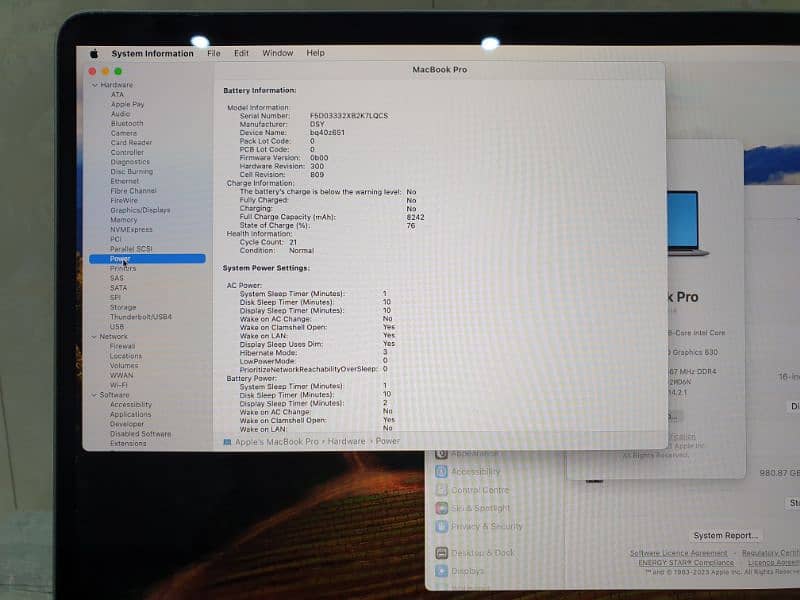This screenshot has width=800, height=600.
Task: Select Bluetooth in the sidebar
Action: 127,123
